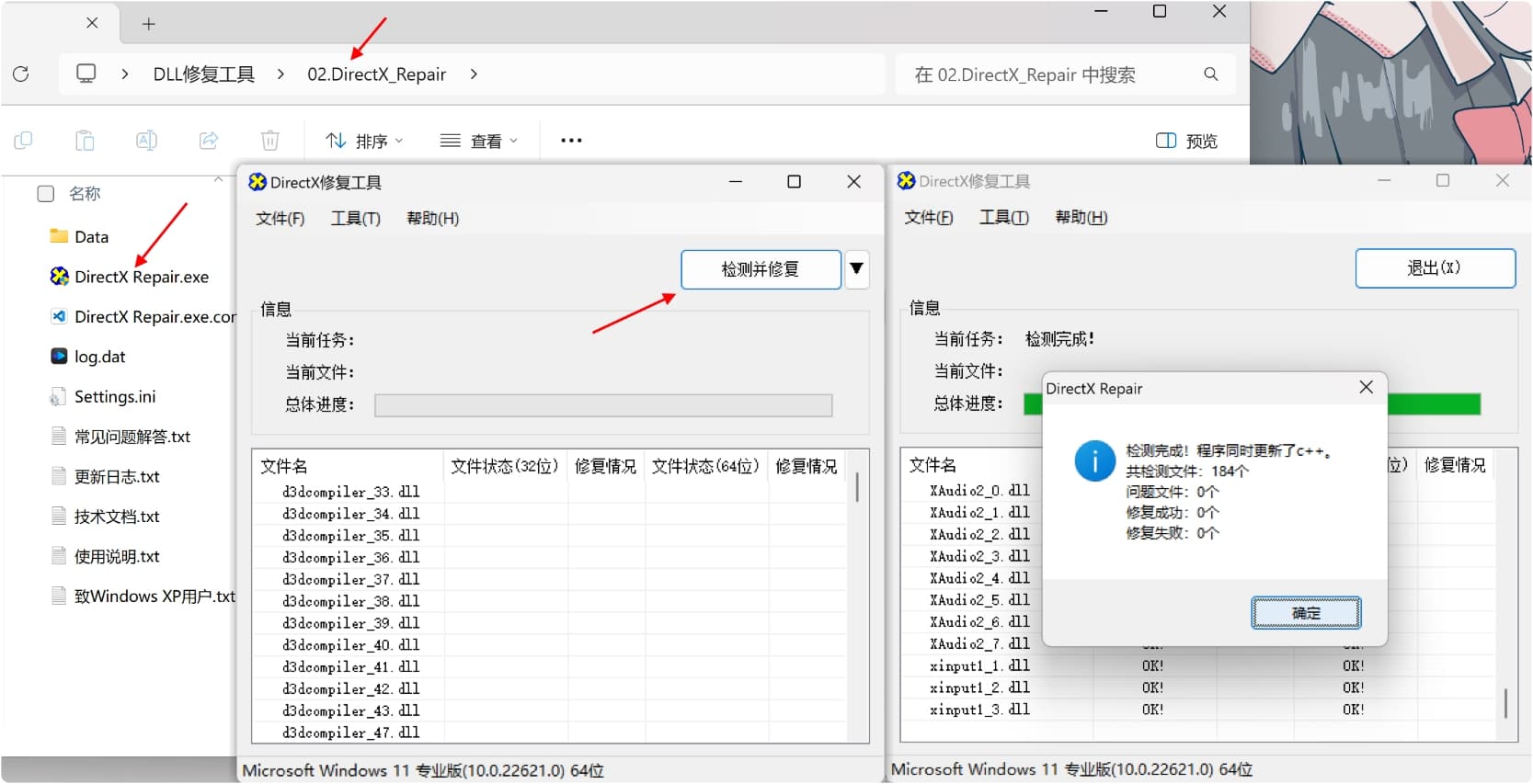Expand the chevron after 02.DirectX_Repair breadcrumb
The width and height of the screenshot is (1533, 784).
[x=474, y=74]
